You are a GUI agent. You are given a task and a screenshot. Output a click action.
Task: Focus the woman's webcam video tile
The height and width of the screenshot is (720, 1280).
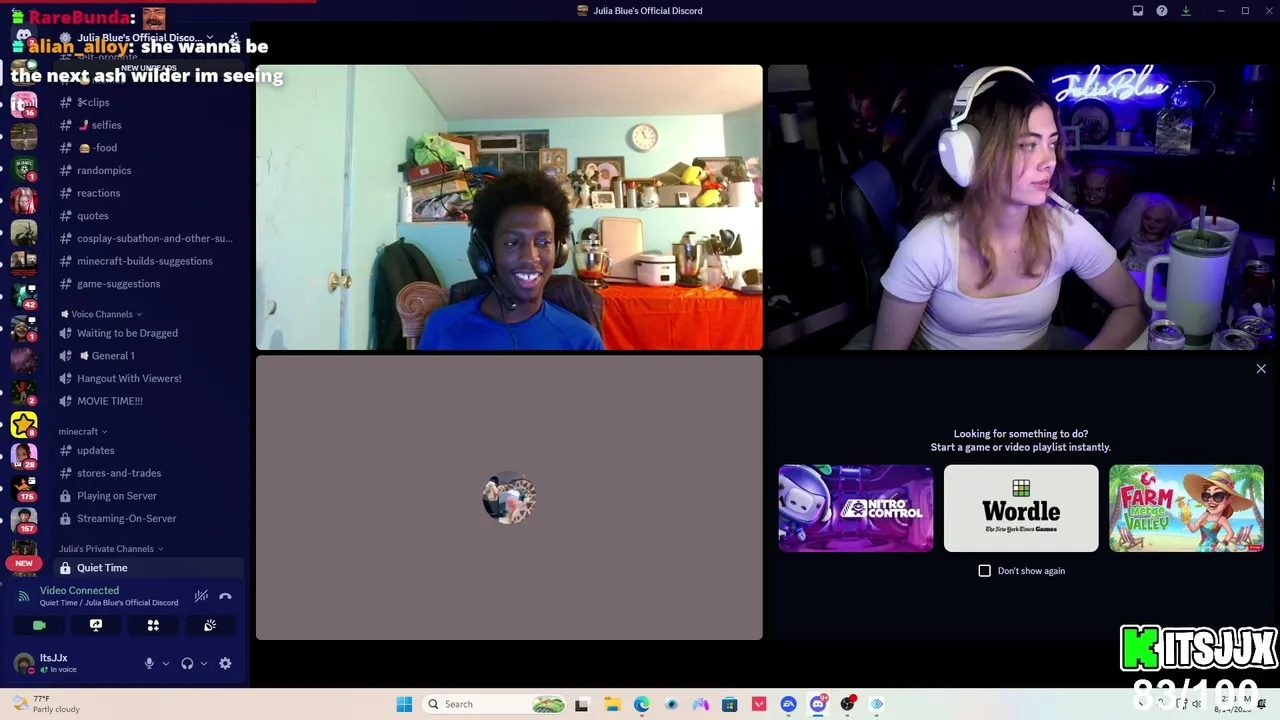[x=1023, y=208]
